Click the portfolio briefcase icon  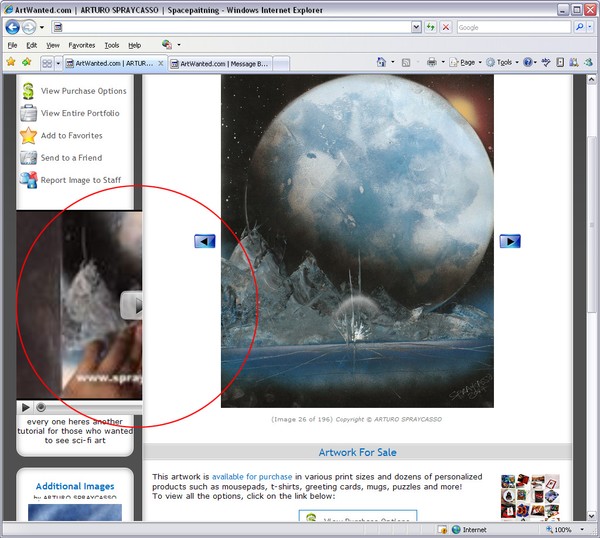[28, 113]
